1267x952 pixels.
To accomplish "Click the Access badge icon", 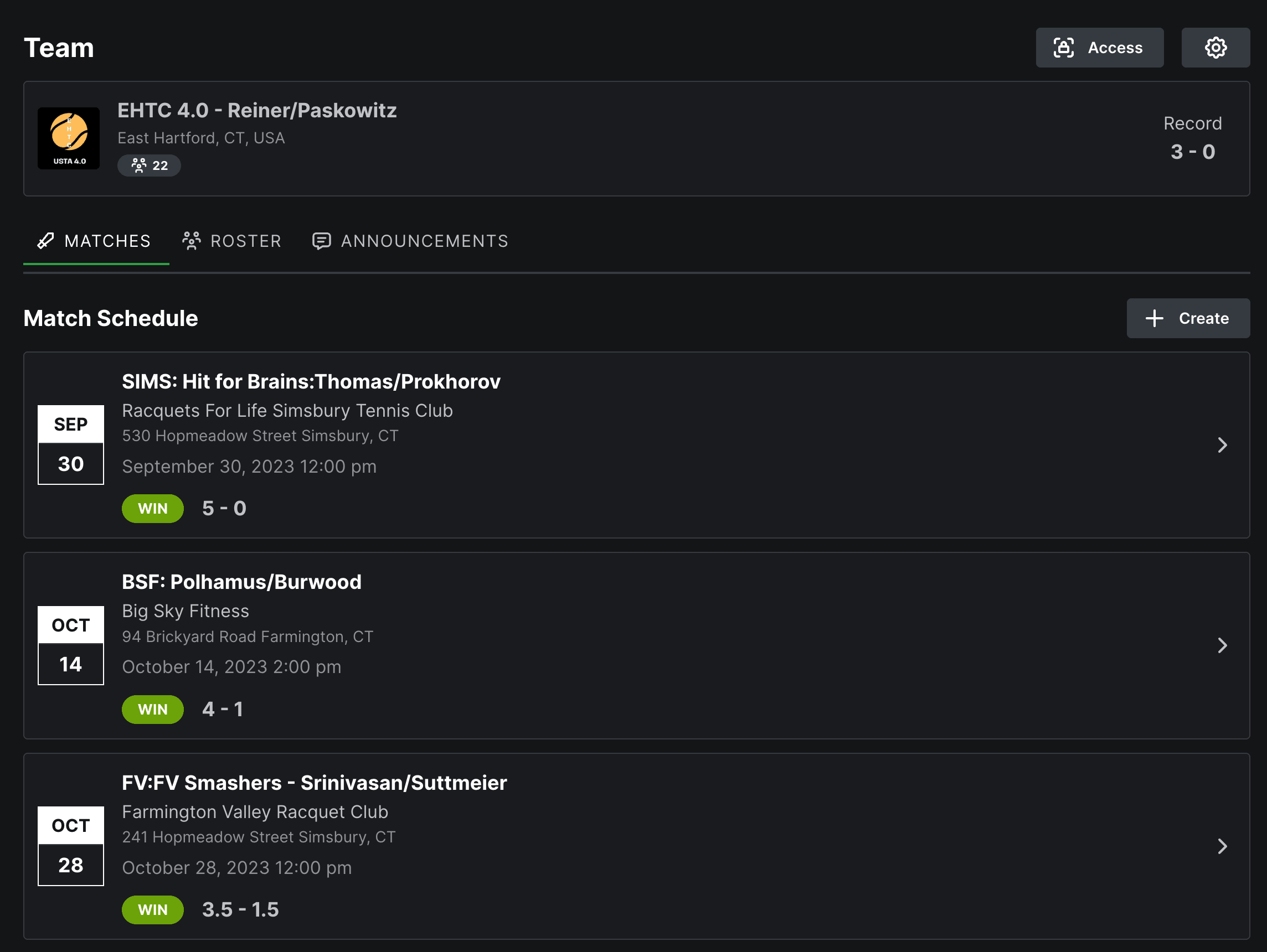I will pos(1064,48).
